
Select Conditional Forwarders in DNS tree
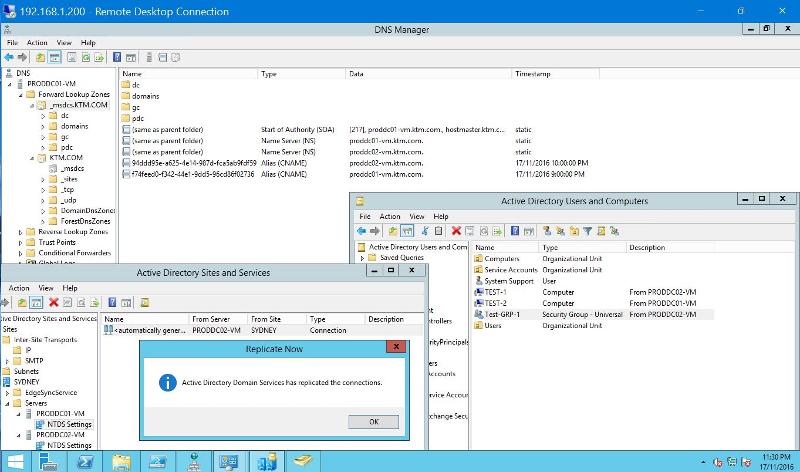tap(74, 253)
